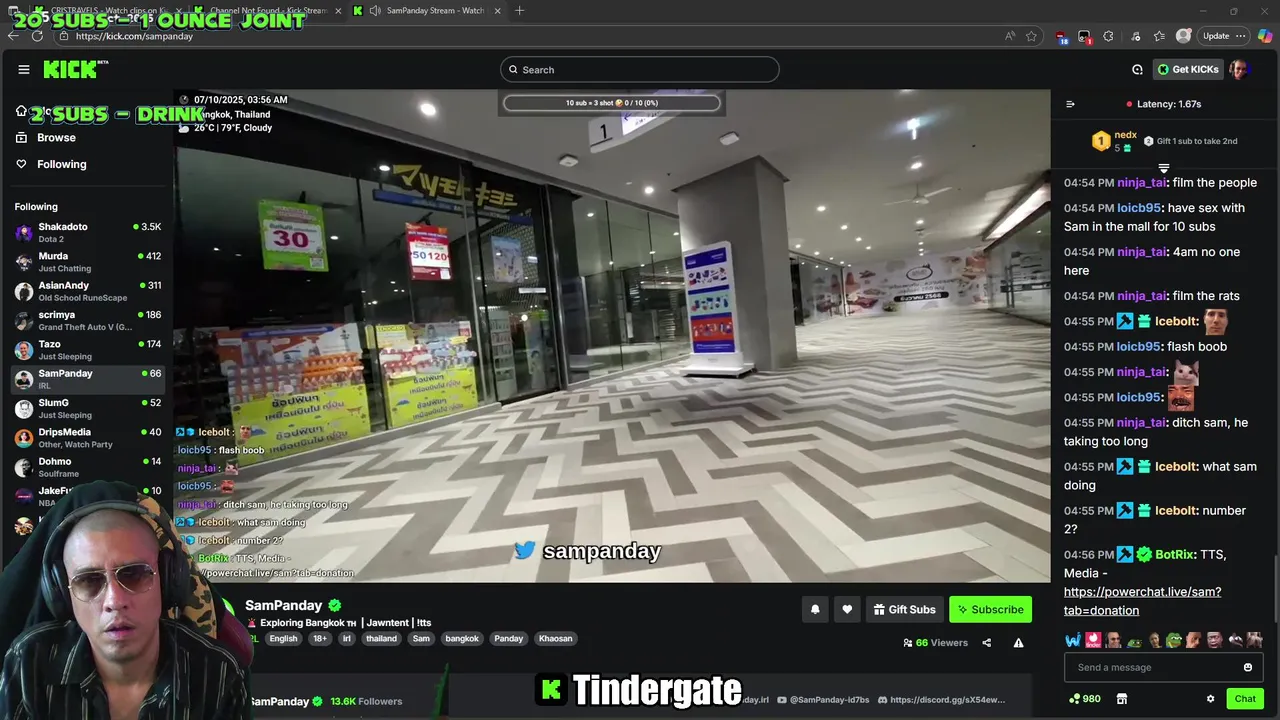Click the browser back arrow
Viewport: 1280px width, 720px height.
pyautogui.click(x=13, y=36)
